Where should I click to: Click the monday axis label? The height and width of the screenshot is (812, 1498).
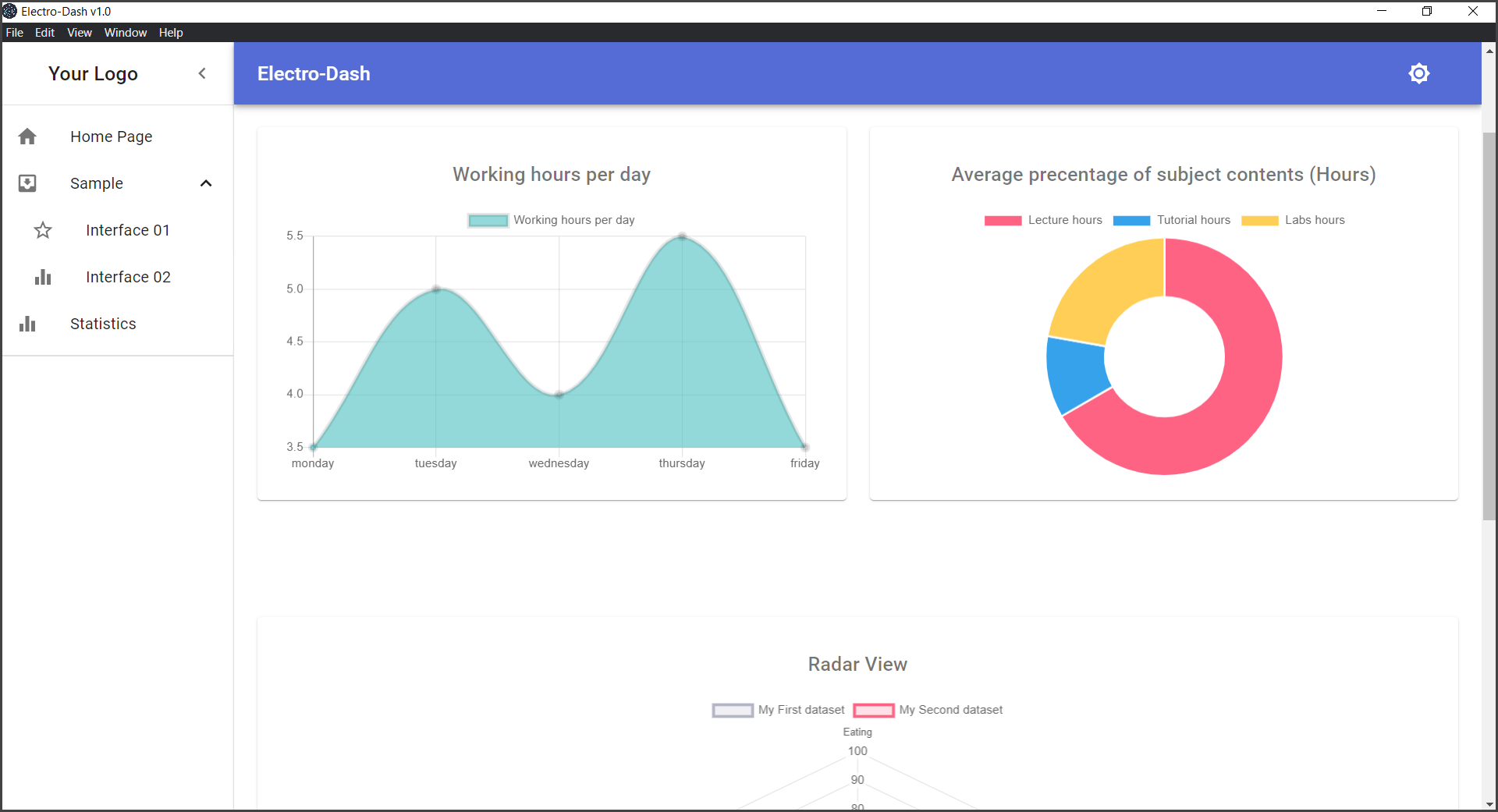313,463
